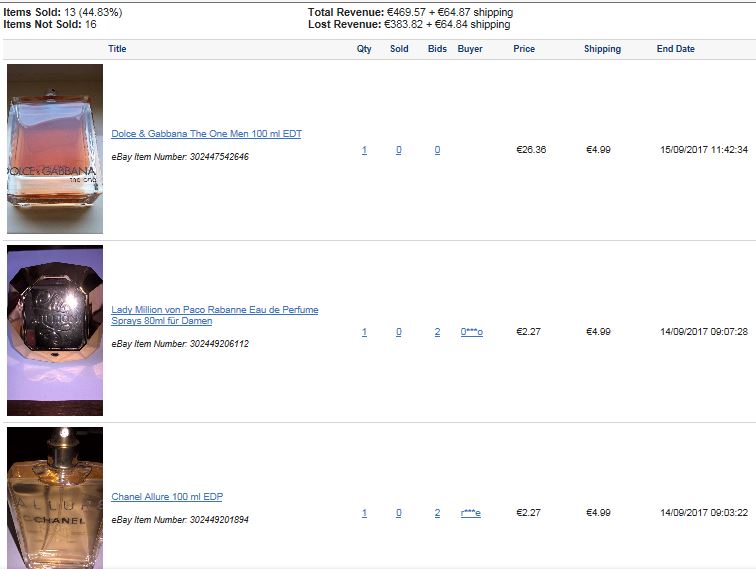Viewport: 756px width, 569px height.
Task: Click the quantity link for Dolce & Gabbana
Action: [364, 150]
